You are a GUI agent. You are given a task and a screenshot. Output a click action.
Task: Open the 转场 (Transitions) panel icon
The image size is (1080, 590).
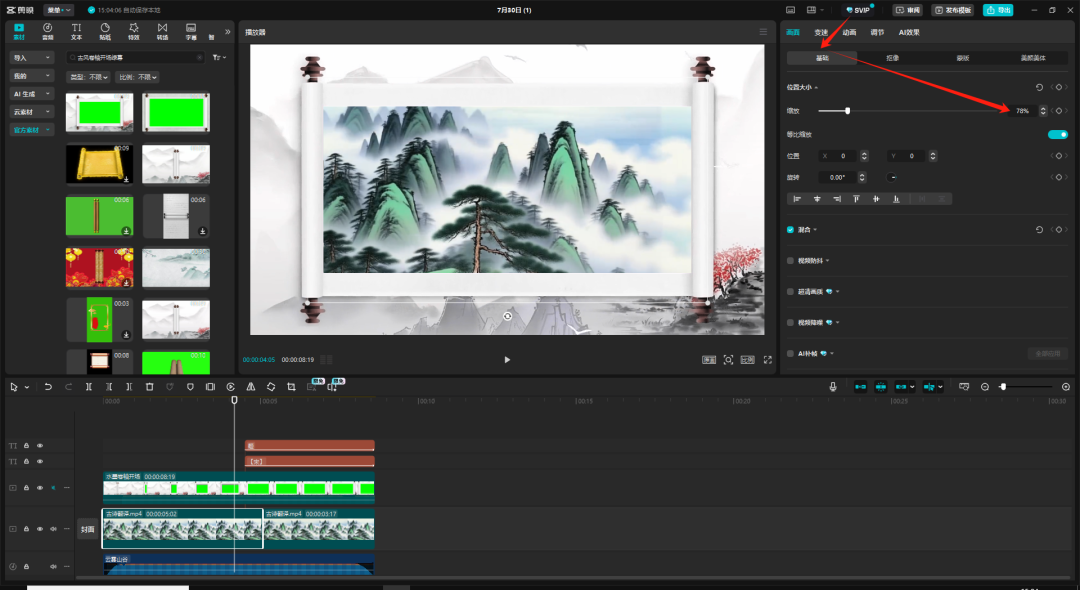(x=162, y=30)
